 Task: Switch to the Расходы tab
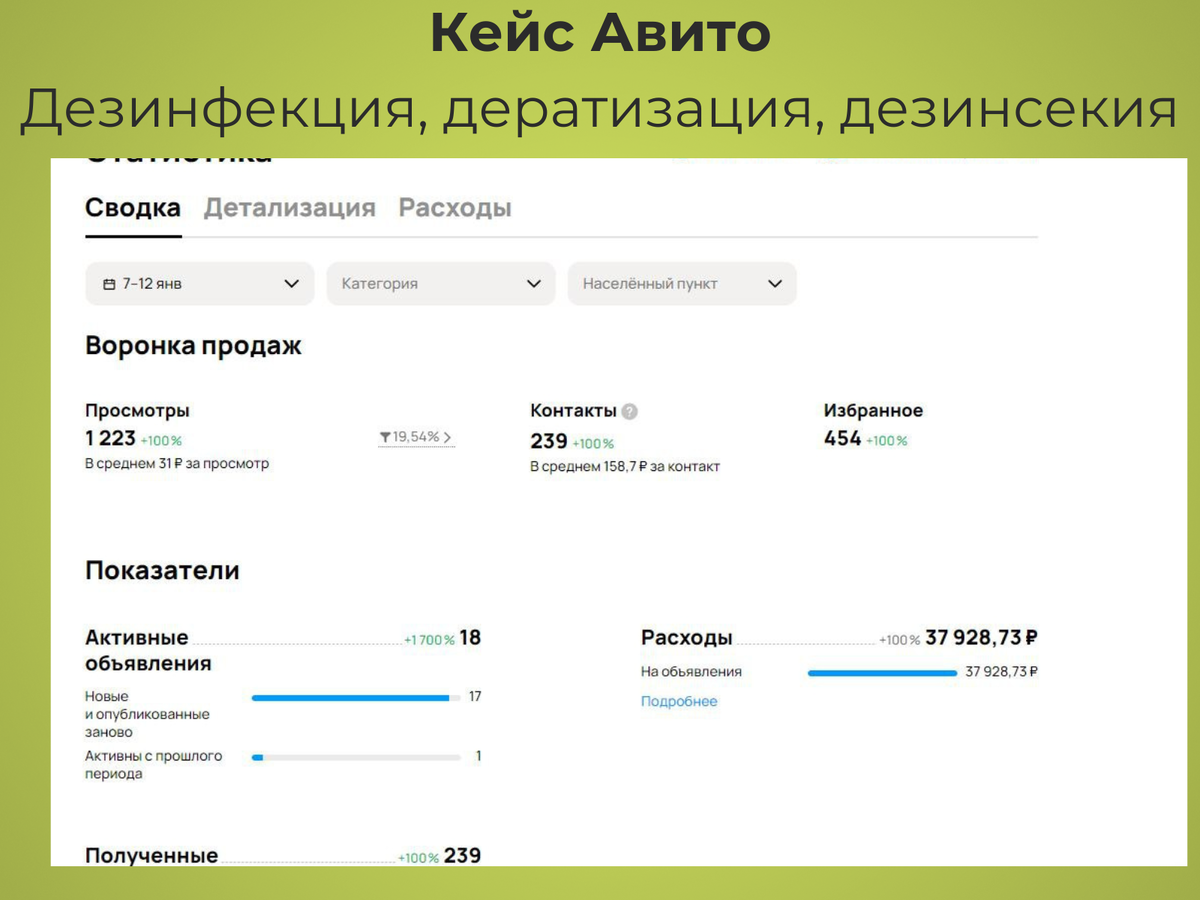[455, 208]
